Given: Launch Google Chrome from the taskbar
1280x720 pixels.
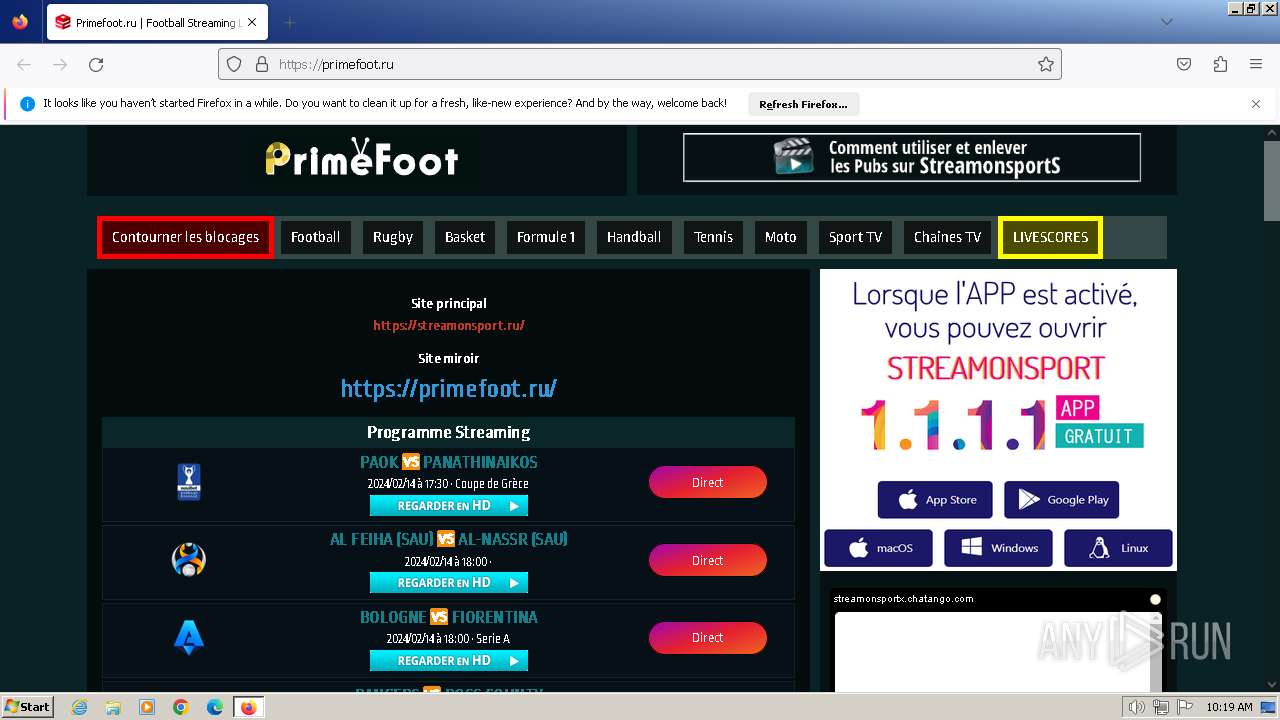Looking at the screenshot, I should pos(181,707).
